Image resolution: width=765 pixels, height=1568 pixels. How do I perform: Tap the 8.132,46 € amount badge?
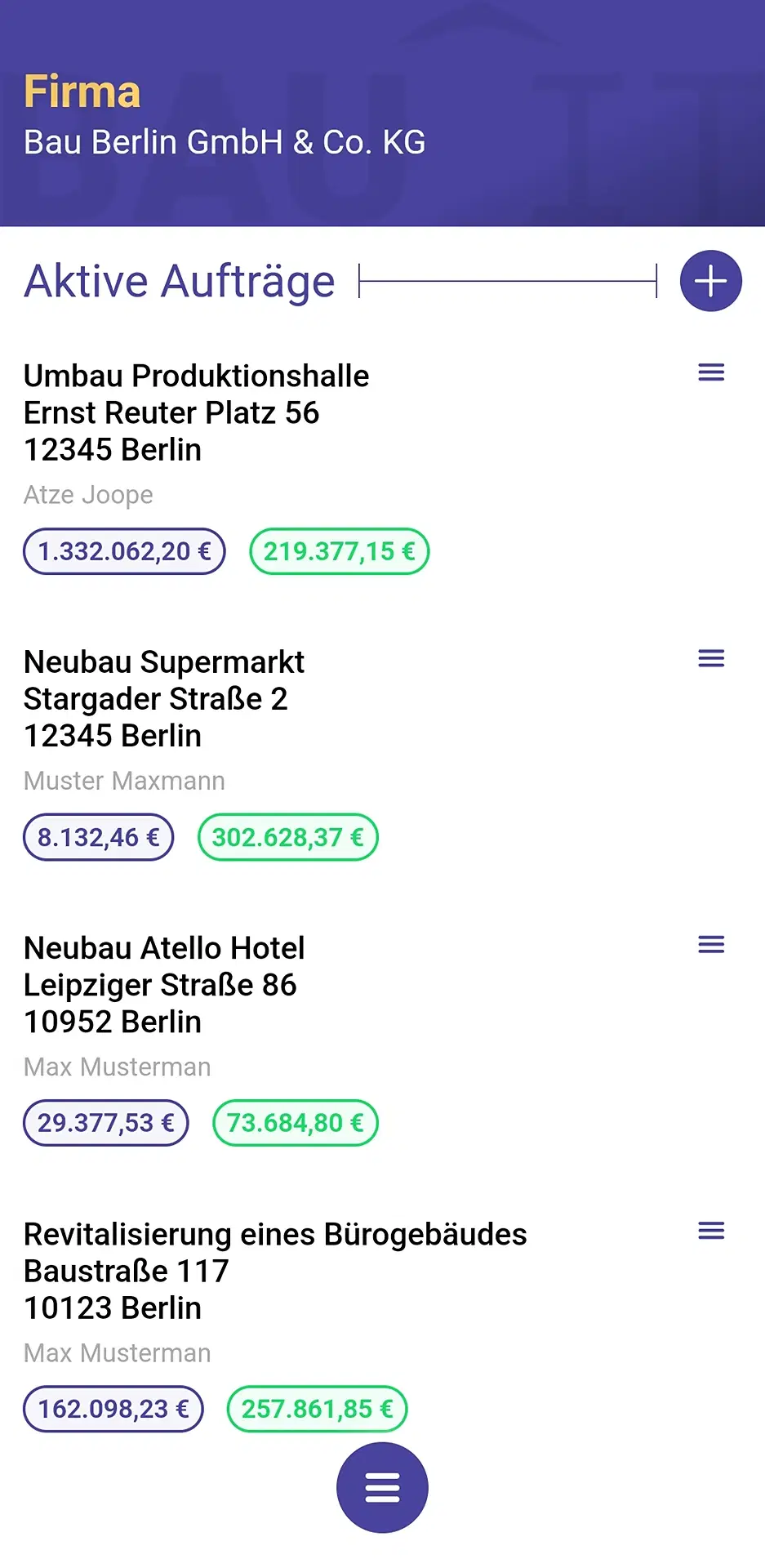(x=99, y=837)
